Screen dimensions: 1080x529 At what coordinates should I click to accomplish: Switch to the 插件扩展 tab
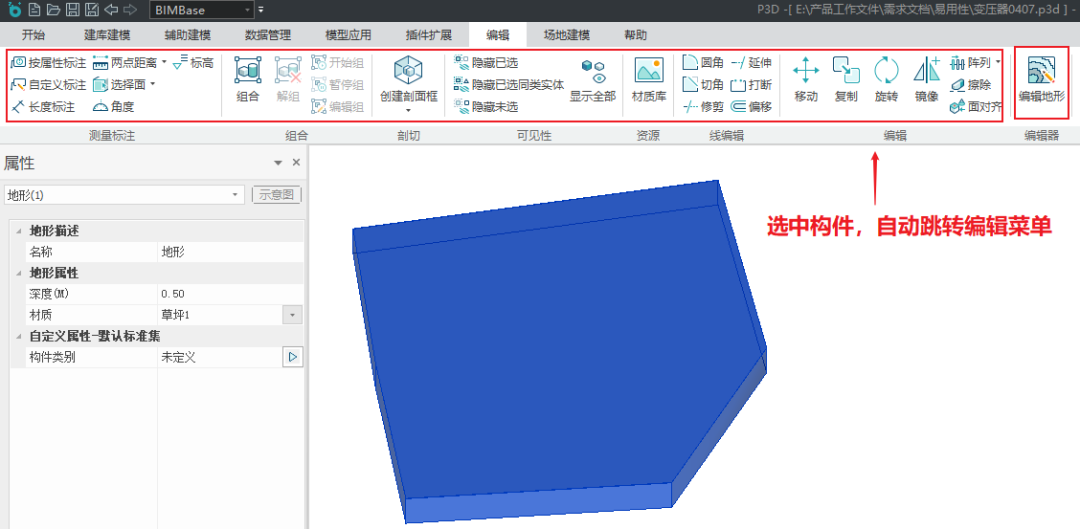click(x=429, y=35)
